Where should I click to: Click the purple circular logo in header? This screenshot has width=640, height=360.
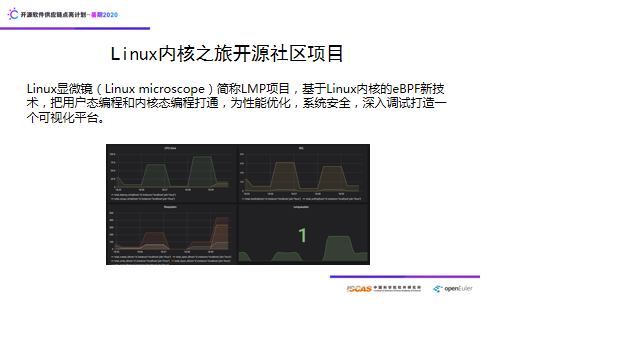(13, 14)
